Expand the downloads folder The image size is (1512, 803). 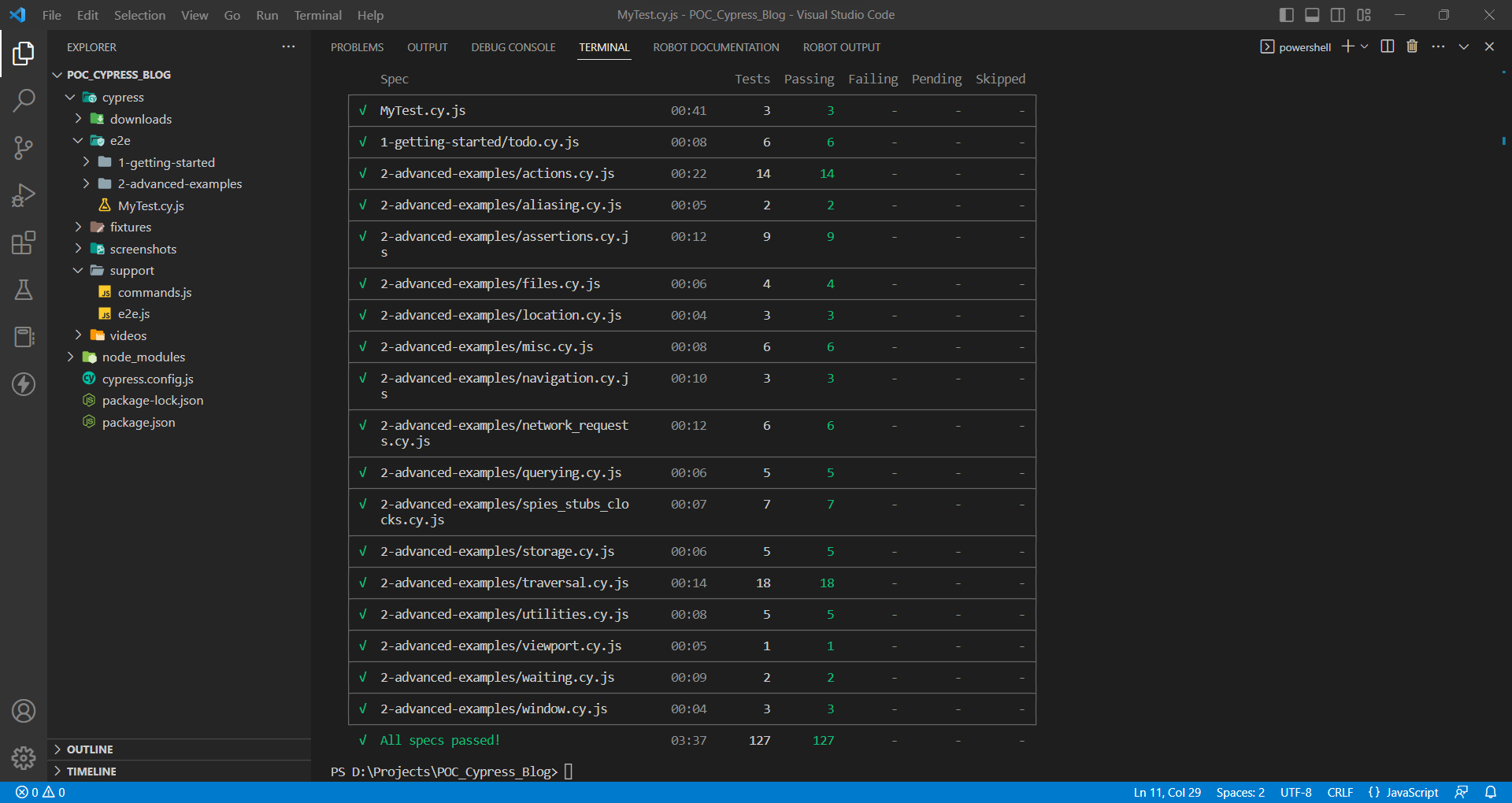point(78,119)
